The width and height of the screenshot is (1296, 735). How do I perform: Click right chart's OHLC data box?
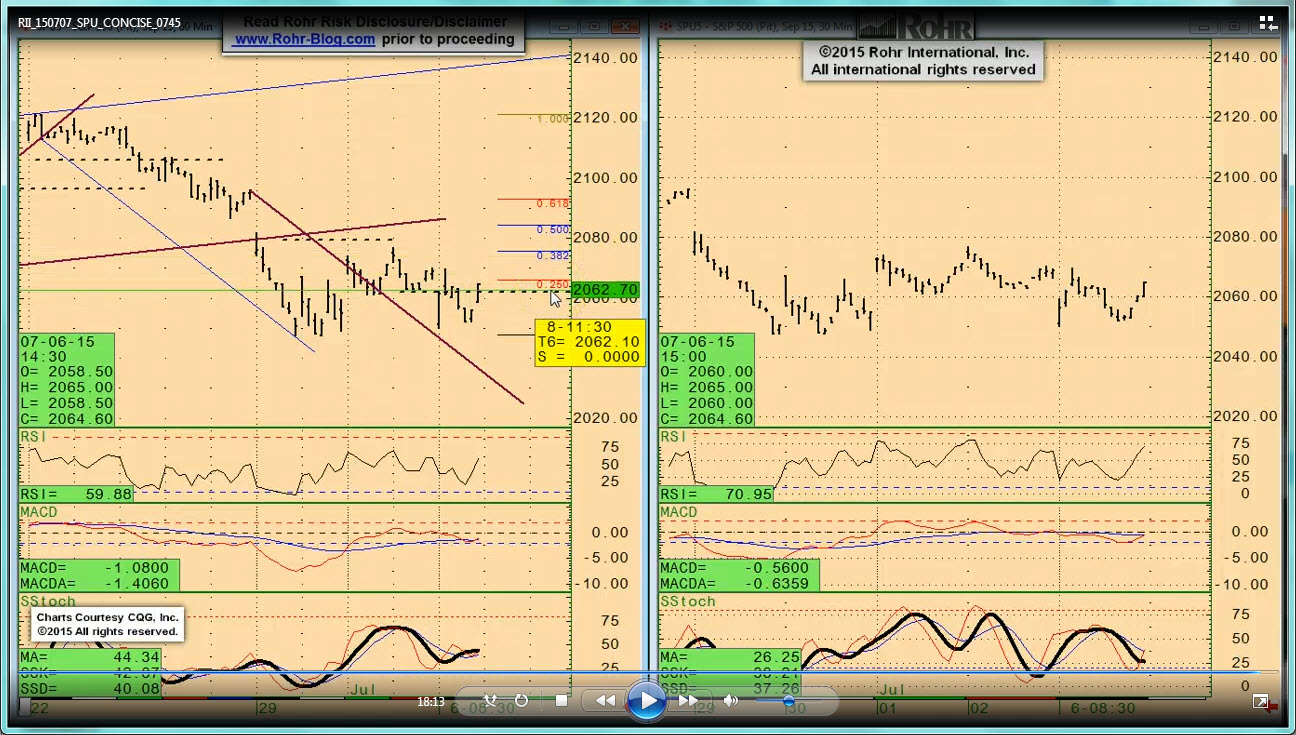click(707, 380)
